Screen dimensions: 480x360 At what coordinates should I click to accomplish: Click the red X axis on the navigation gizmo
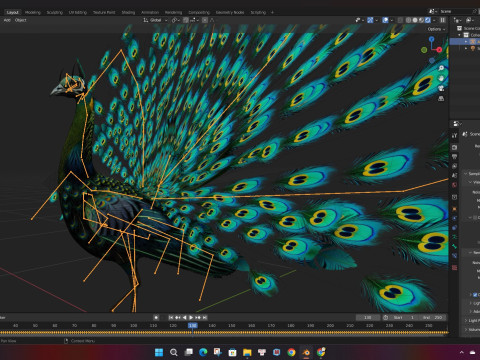tap(439, 50)
